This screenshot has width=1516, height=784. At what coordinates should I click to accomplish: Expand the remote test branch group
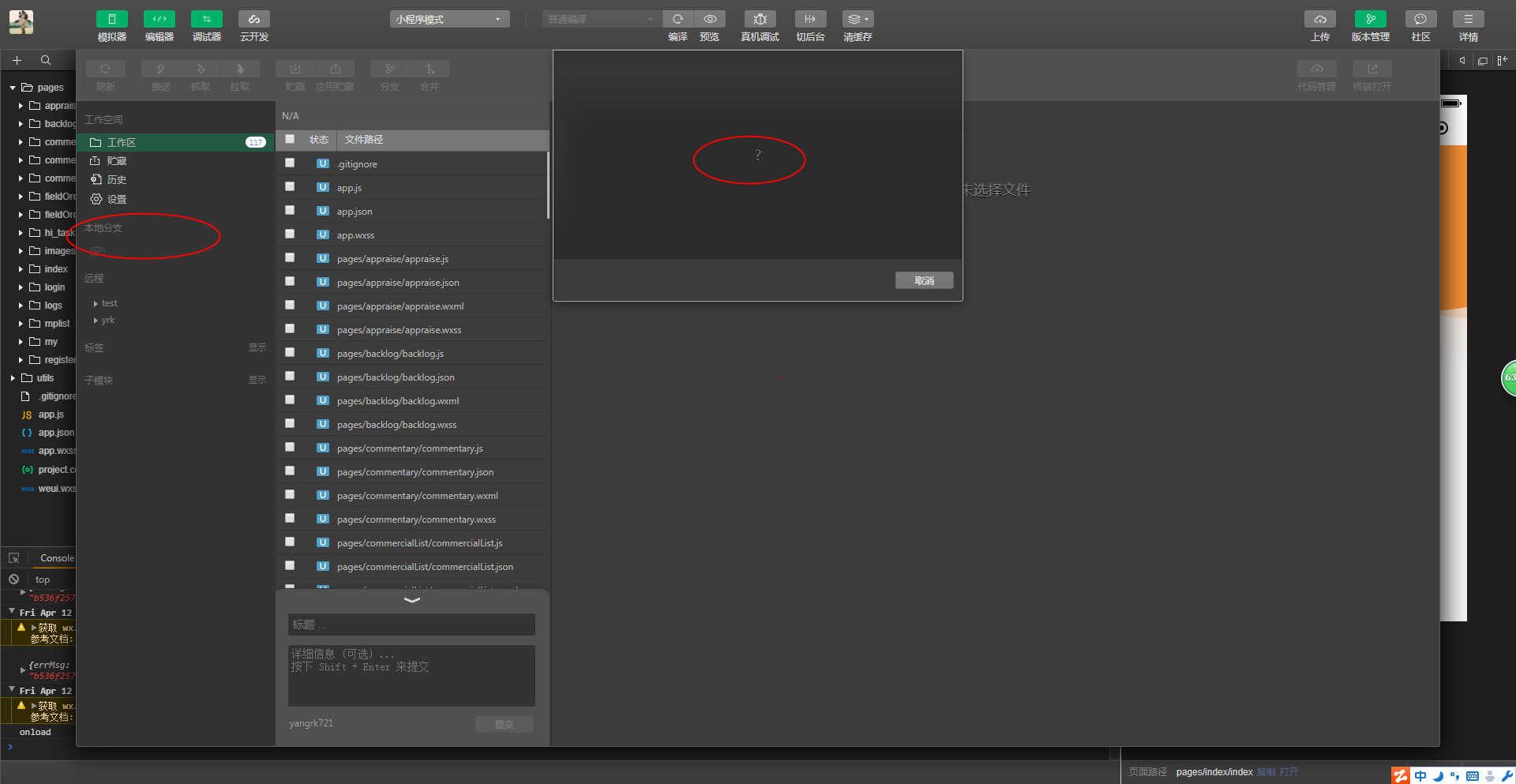click(96, 303)
